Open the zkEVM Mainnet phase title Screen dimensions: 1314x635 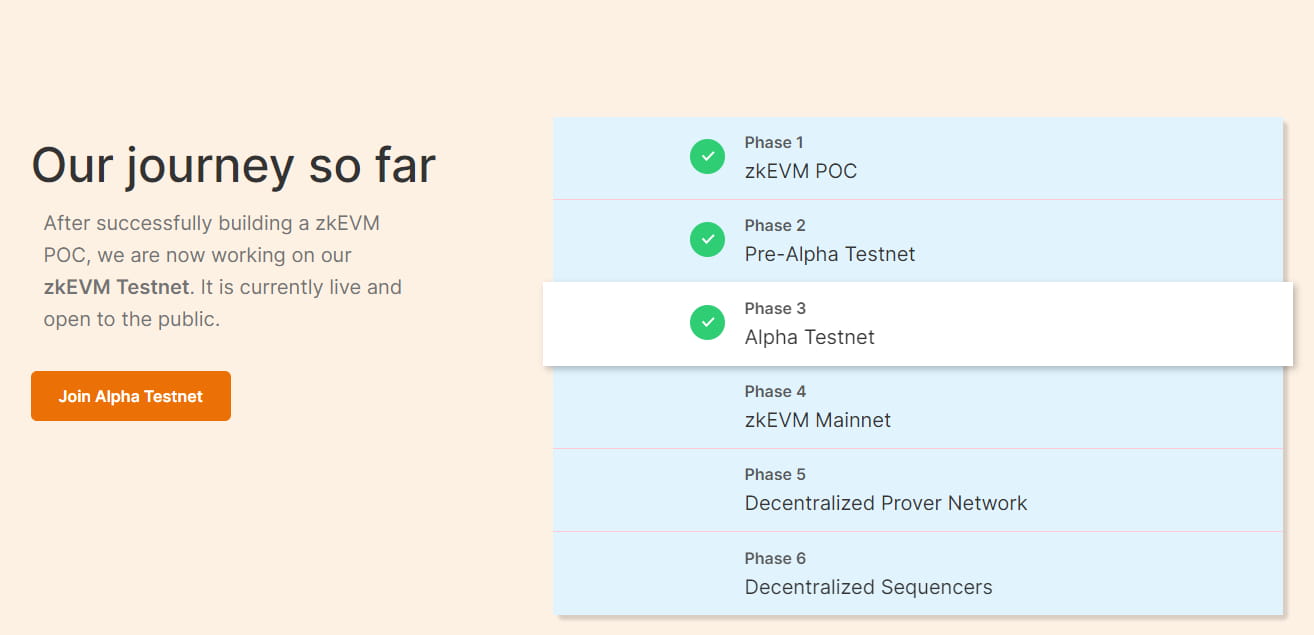click(817, 420)
